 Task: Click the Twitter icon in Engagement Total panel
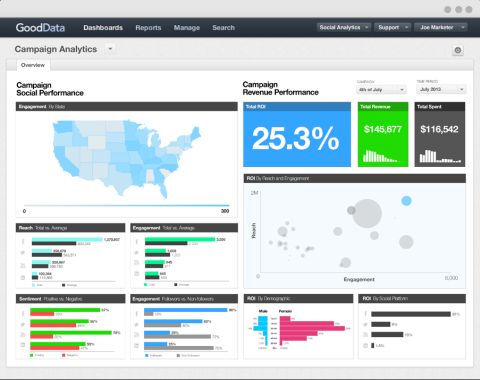click(137, 253)
